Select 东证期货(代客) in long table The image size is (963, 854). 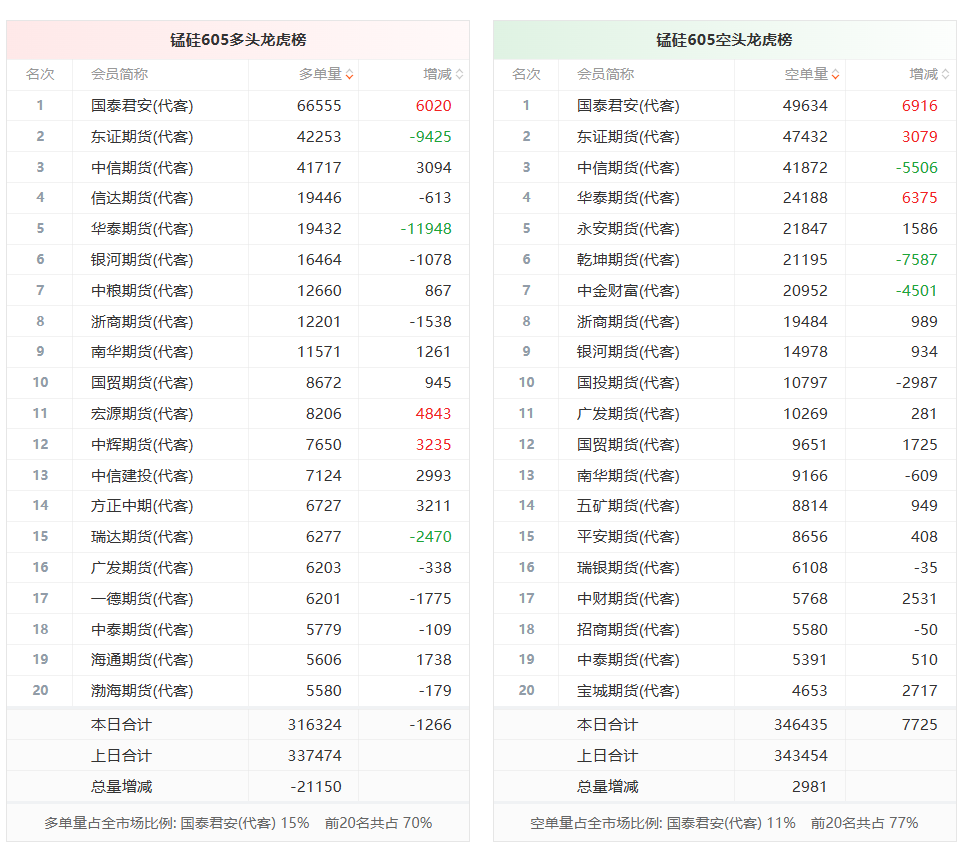point(142,136)
